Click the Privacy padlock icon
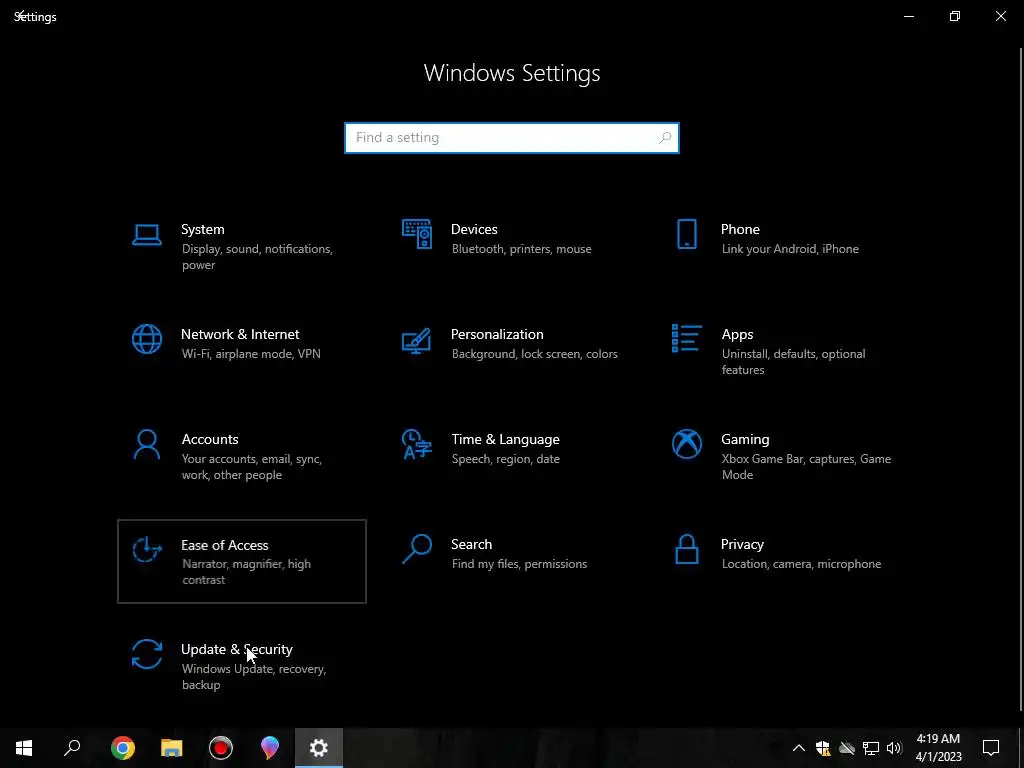This screenshot has height=768, width=1024. tap(686, 549)
